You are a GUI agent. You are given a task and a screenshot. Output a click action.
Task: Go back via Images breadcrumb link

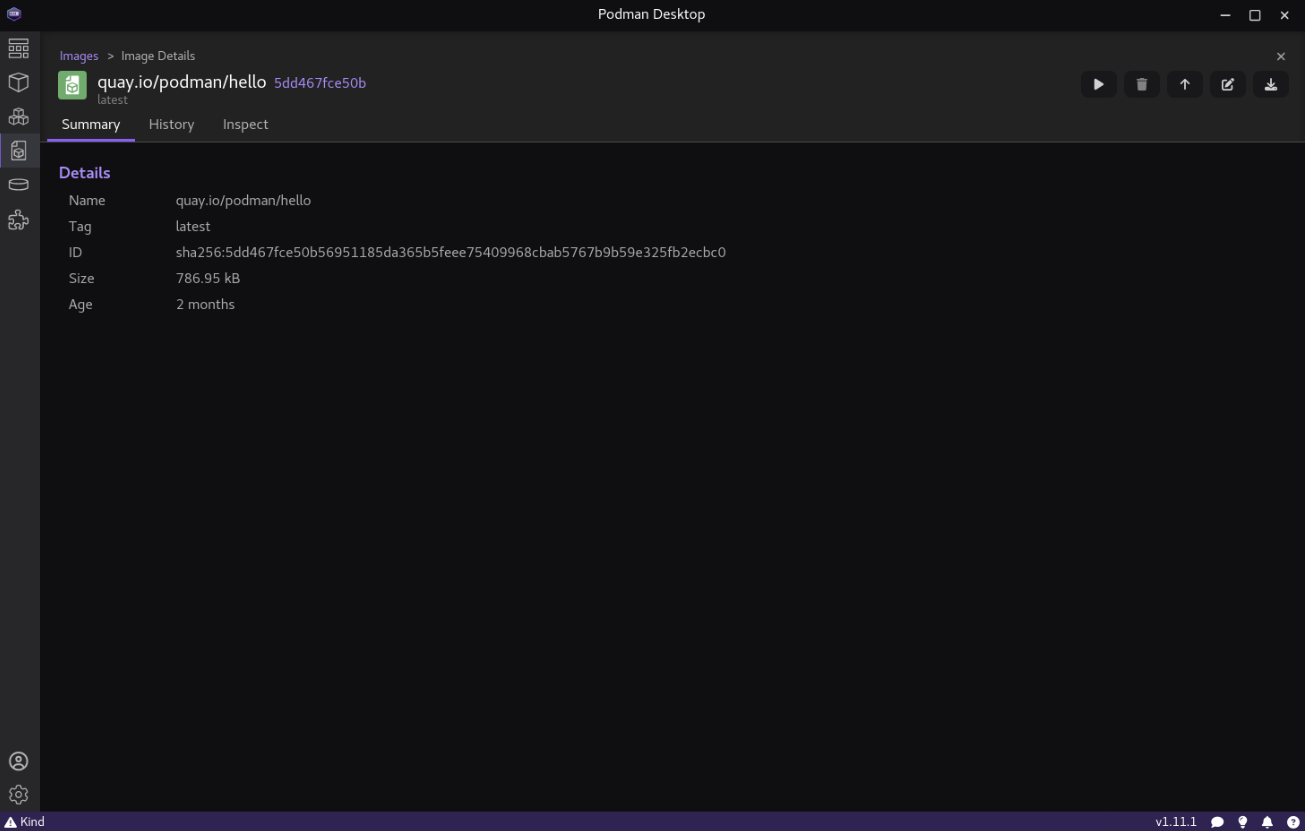(x=79, y=56)
